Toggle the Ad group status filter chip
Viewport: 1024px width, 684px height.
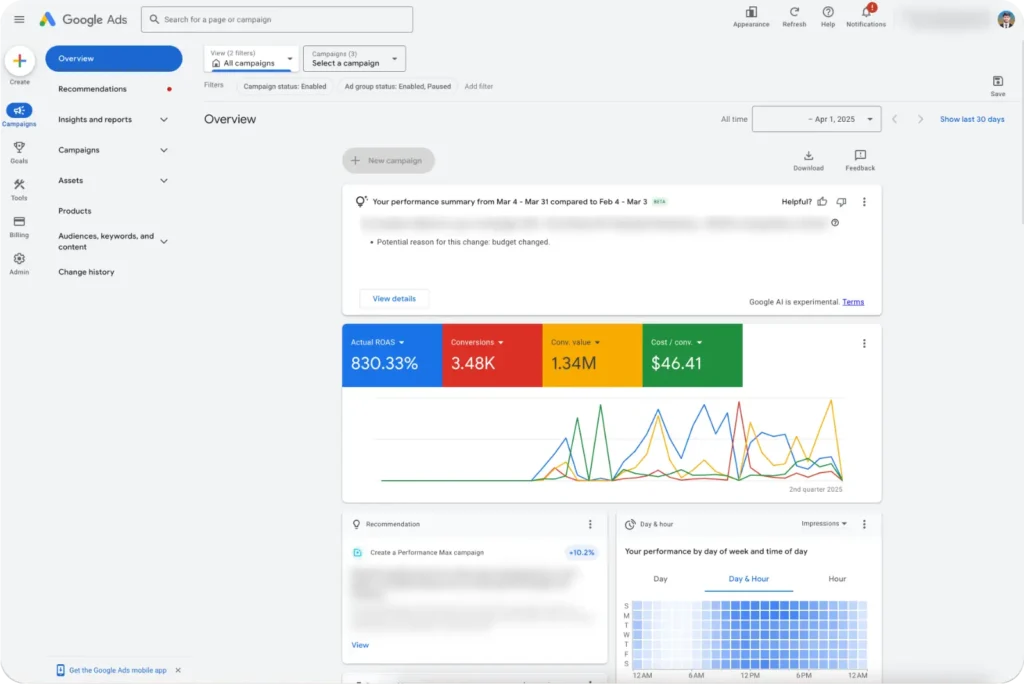[x=397, y=87]
